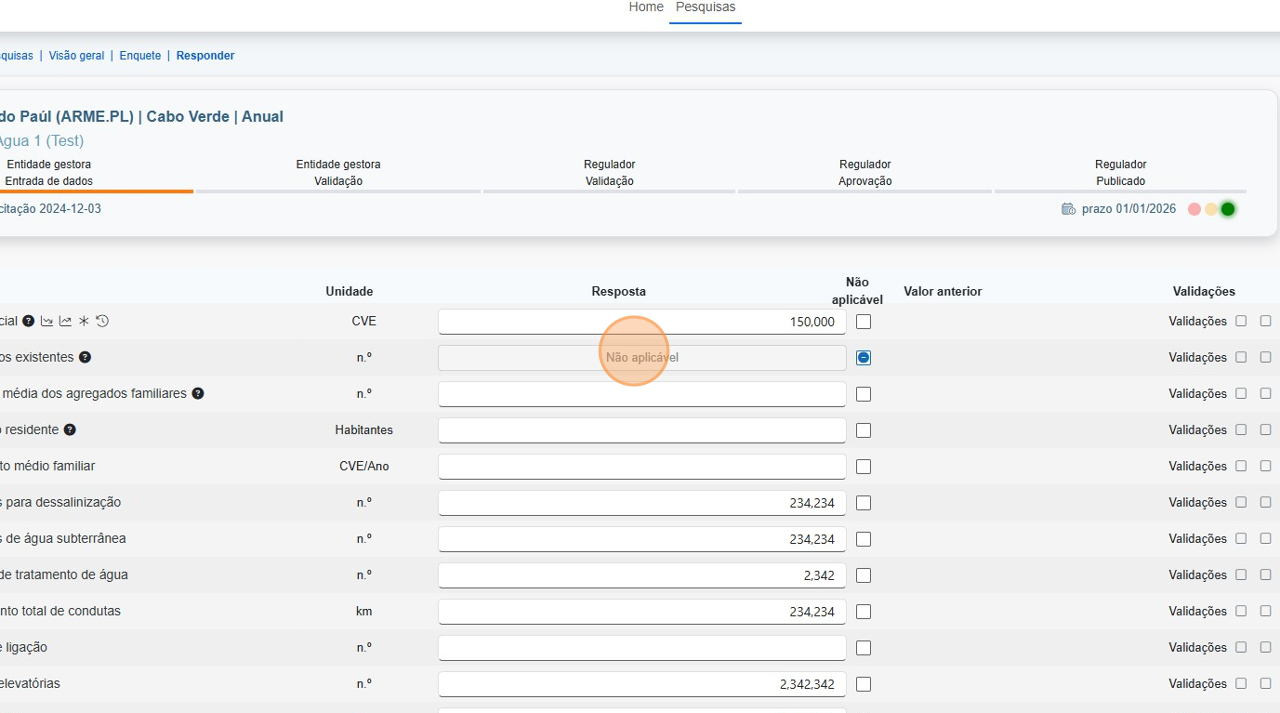Image resolution: width=1280 pixels, height=713 pixels.
Task: Click response field for 'para dessalinização' row
Action: [x=642, y=503]
